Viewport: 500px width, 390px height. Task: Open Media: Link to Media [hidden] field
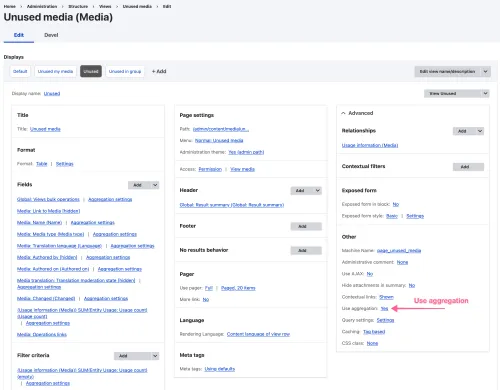49,211
